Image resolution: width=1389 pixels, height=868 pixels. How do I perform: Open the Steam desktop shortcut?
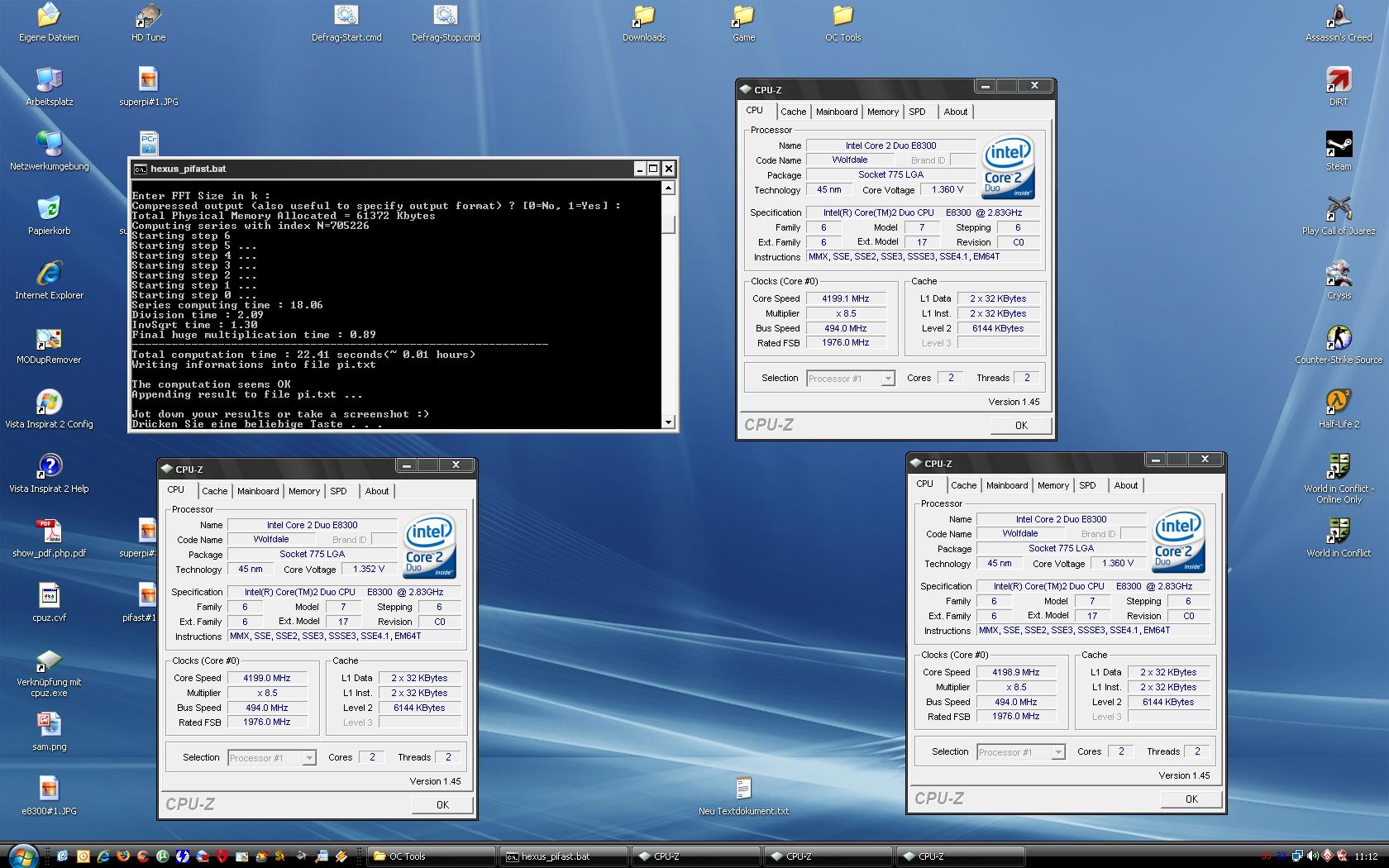[x=1339, y=151]
